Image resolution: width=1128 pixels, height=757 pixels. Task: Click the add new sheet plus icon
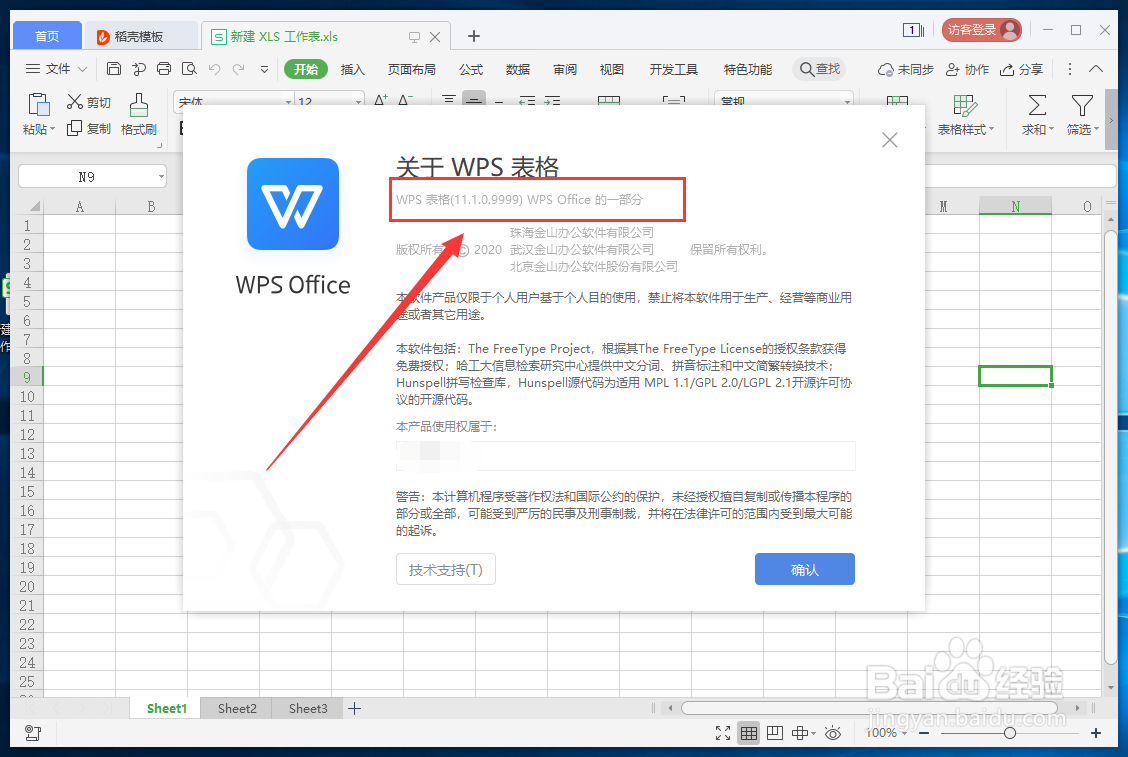click(355, 709)
